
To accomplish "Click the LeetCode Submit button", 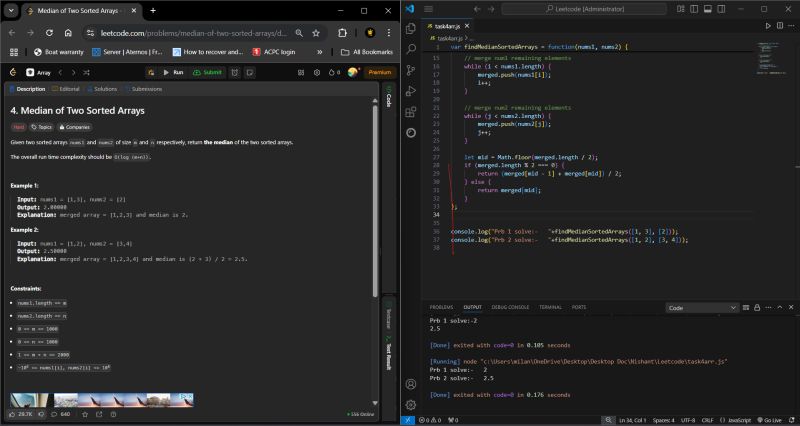I will pyautogui.click(x=207, y=72).
